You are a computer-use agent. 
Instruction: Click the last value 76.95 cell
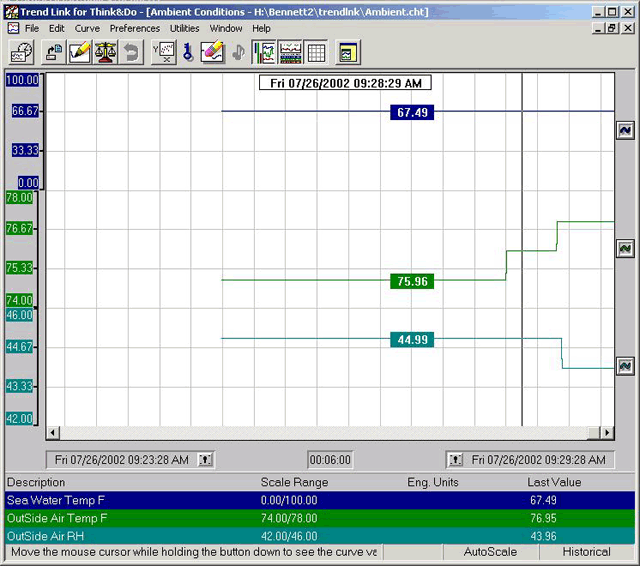(543, 518)
